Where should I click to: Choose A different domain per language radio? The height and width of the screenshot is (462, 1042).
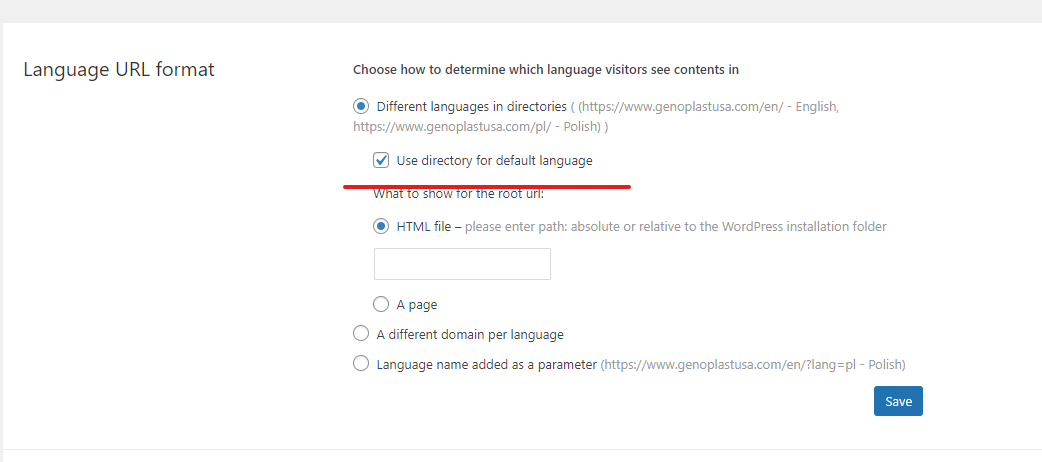361,334
